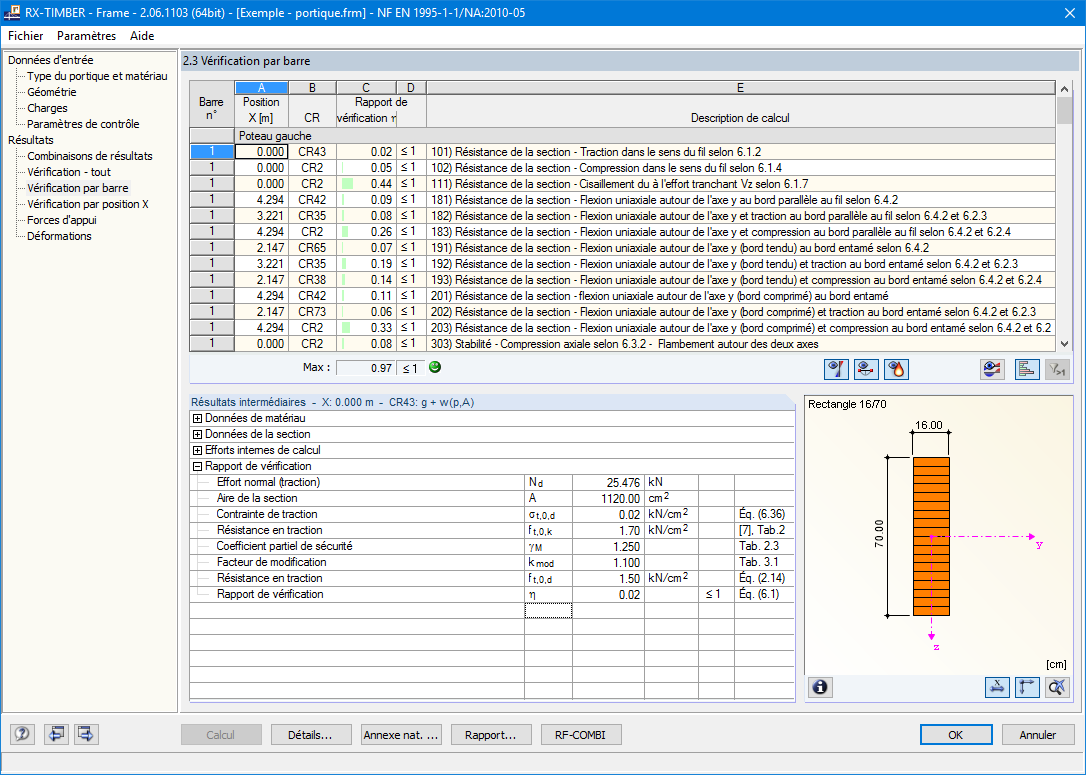Click the 1120.00 section area value
Image resolution: width=1086 pixels, height=775 pixels.
608,498
